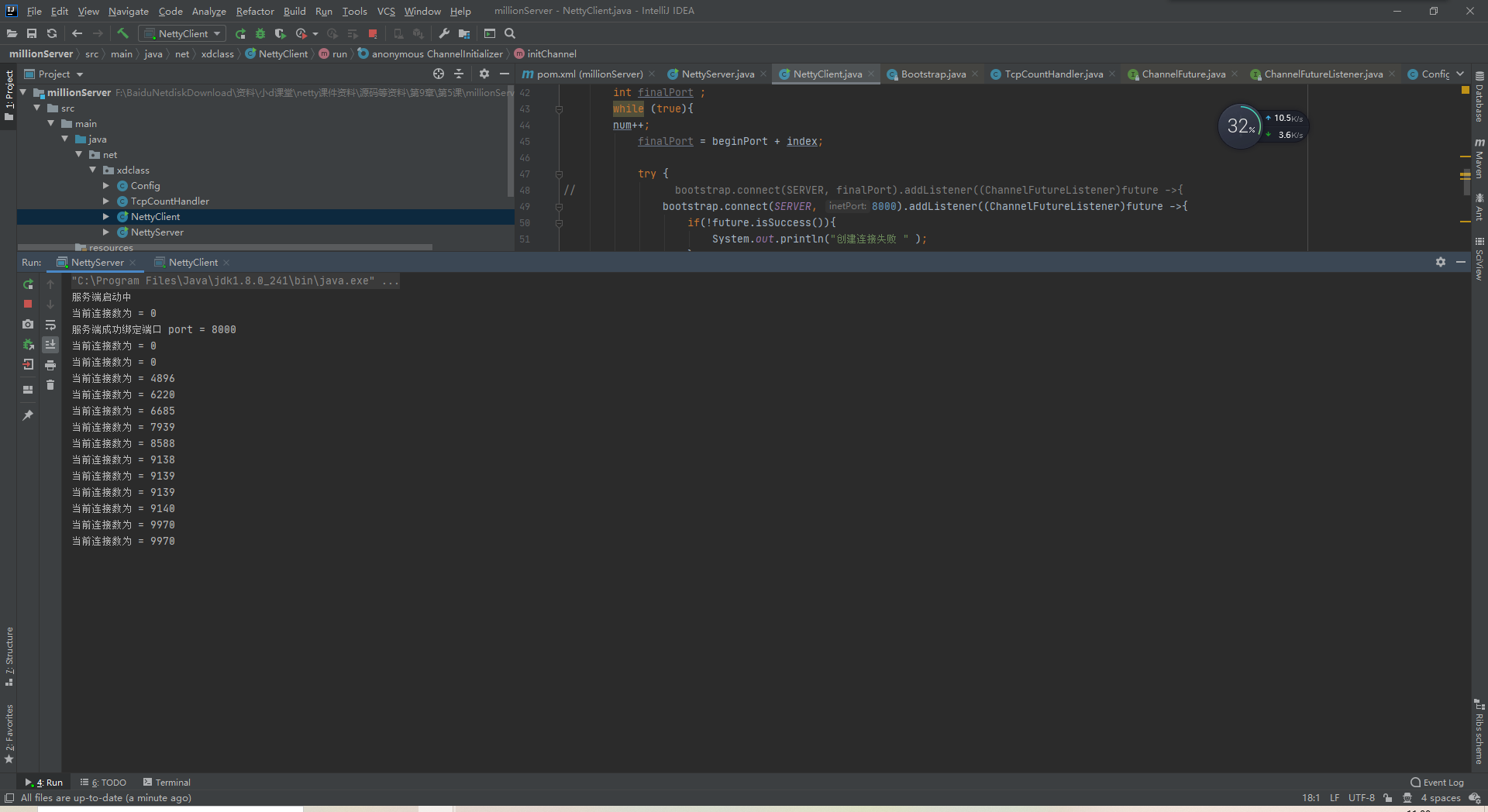
Task: Toggle soft-wrap in console output
Action: coord(50,325)
